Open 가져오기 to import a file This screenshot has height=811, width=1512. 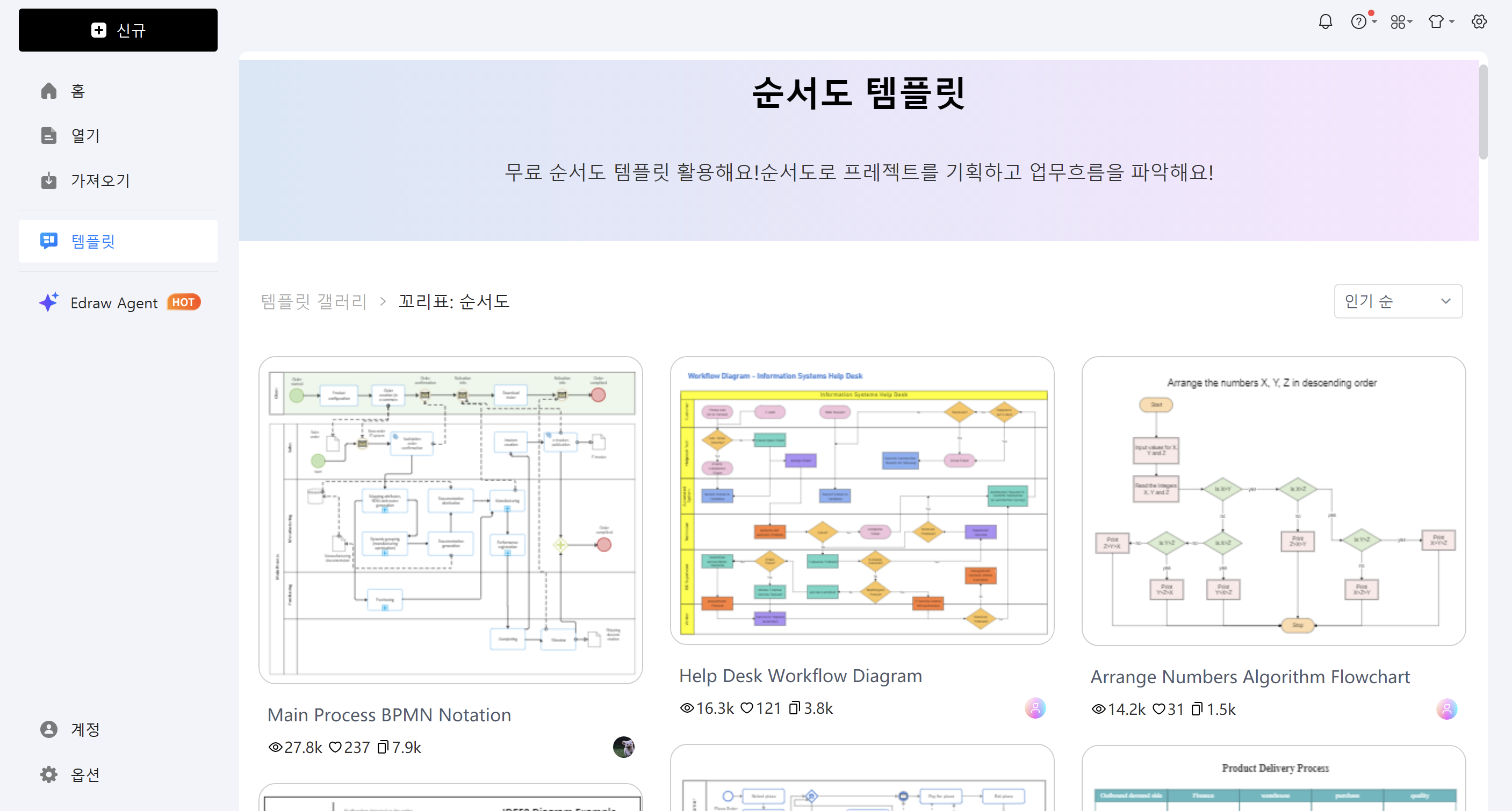100,180
